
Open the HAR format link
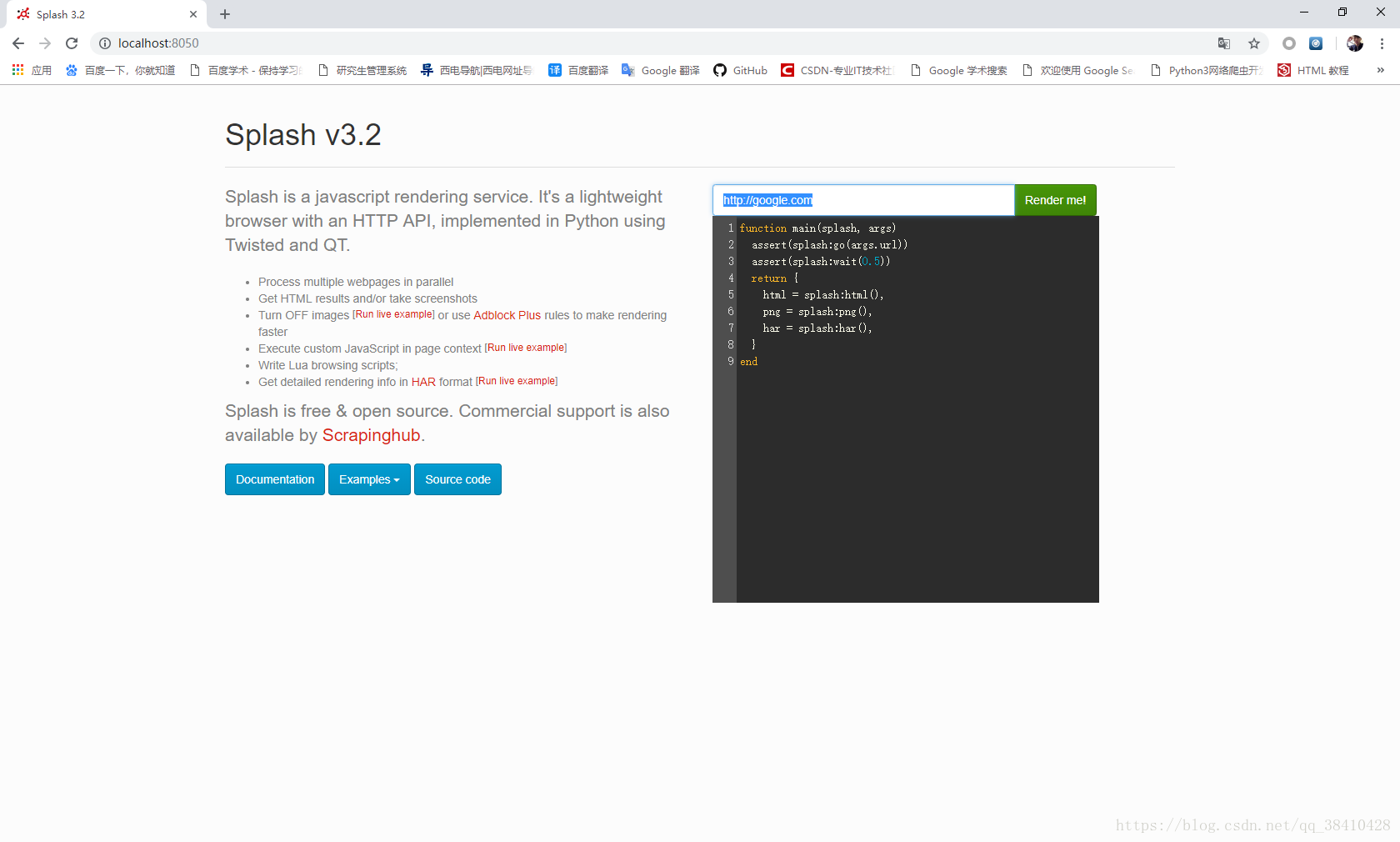423,382
